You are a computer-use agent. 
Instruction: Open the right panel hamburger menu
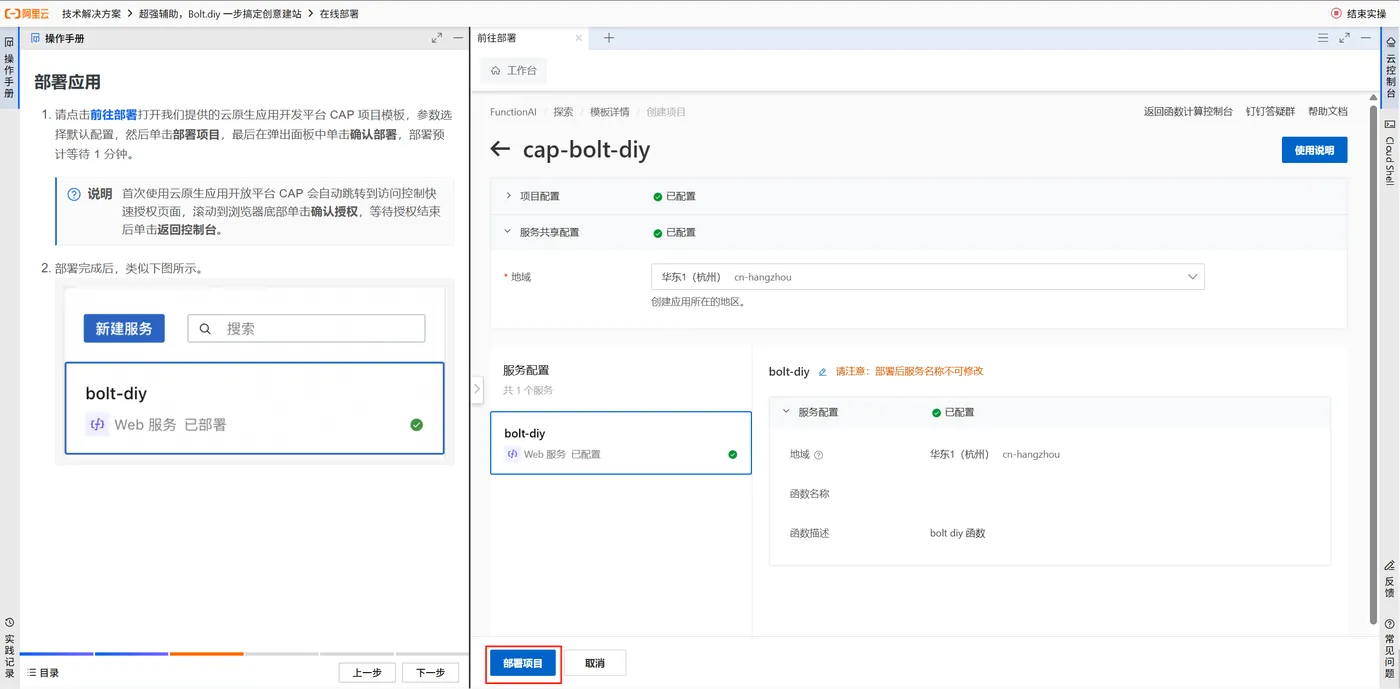tap(1323, 38)
